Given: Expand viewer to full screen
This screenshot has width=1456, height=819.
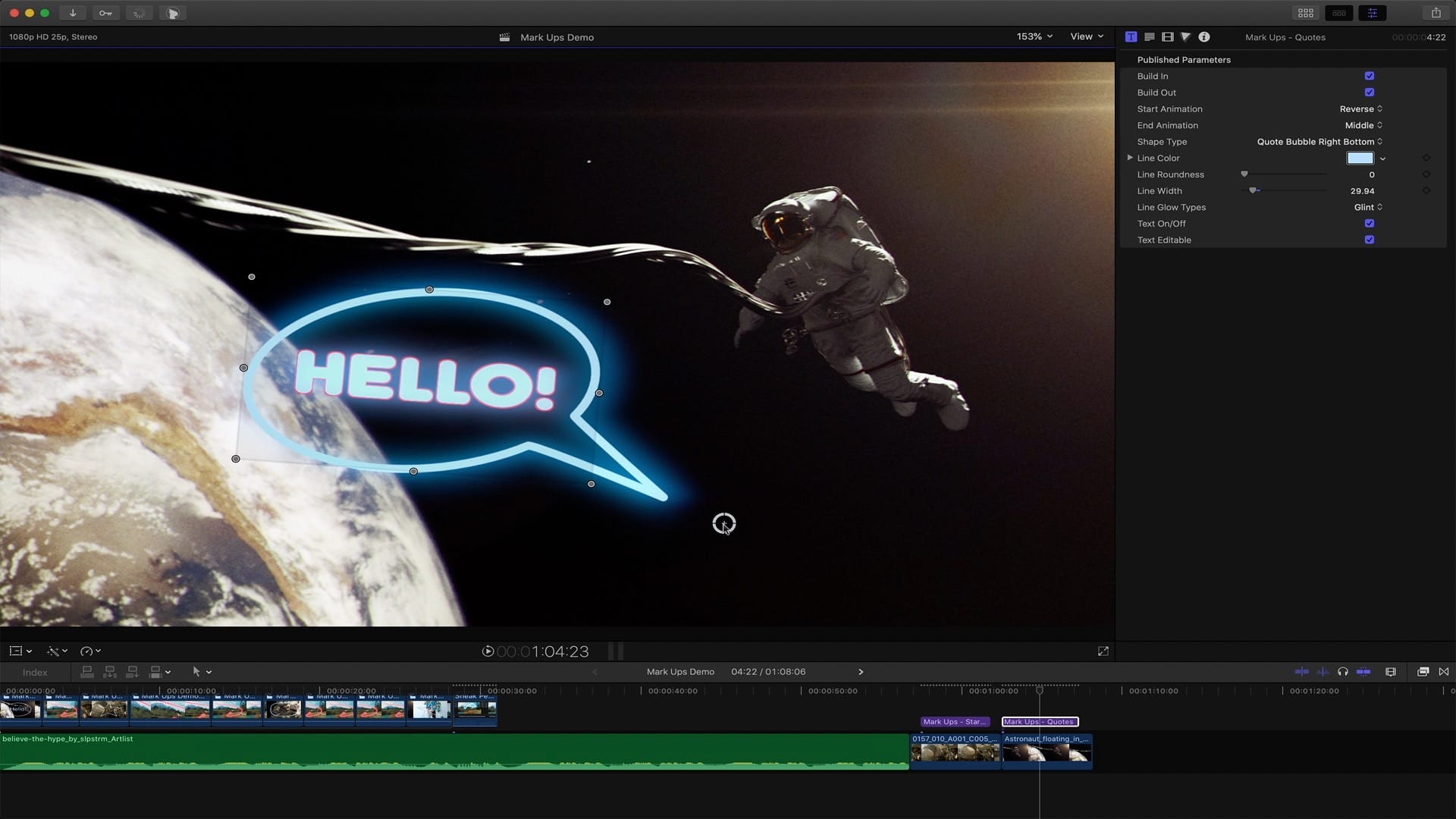Looking at the screenshot, I should [x=1103, y=651].
